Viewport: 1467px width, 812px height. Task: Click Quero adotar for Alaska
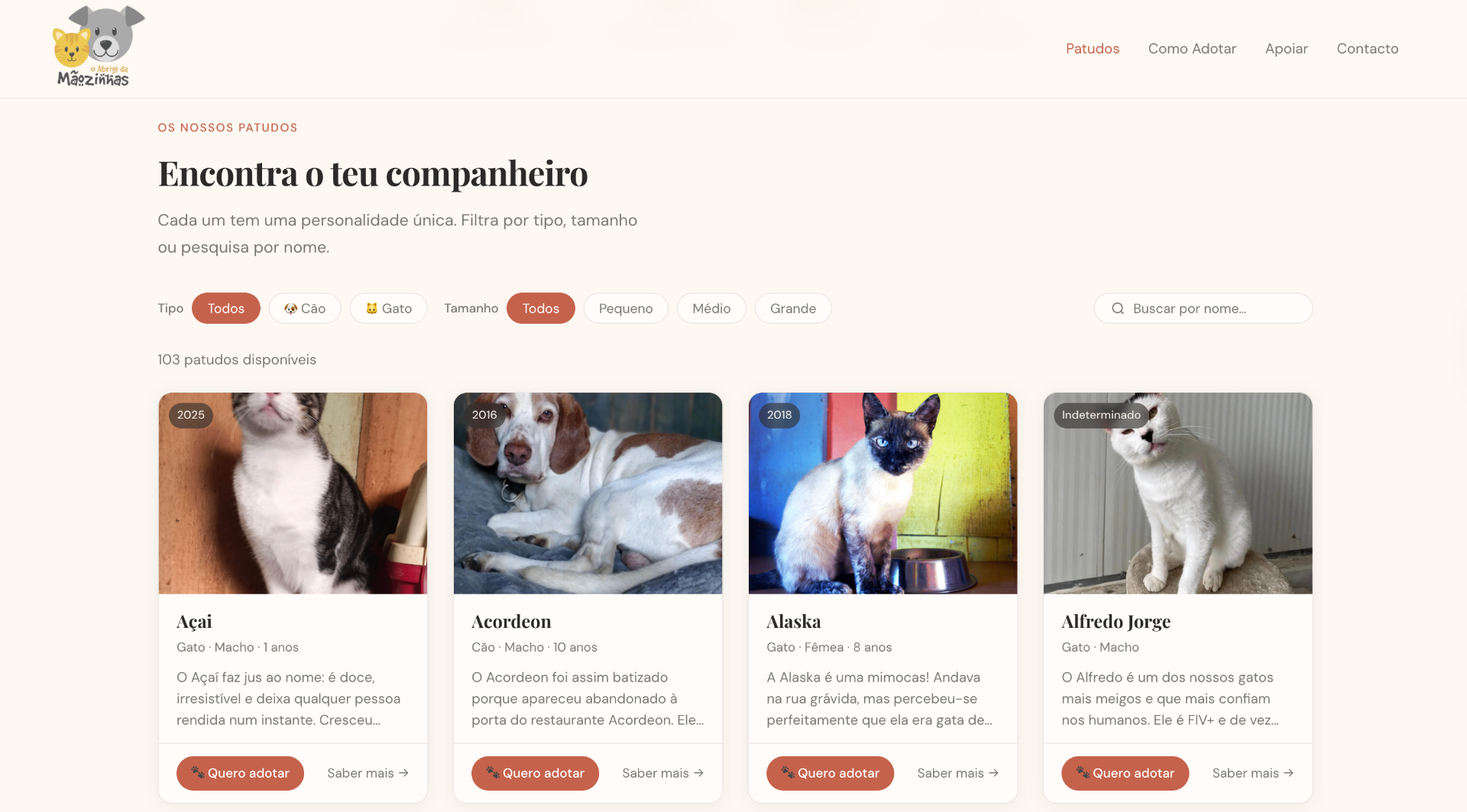(830, 773)
